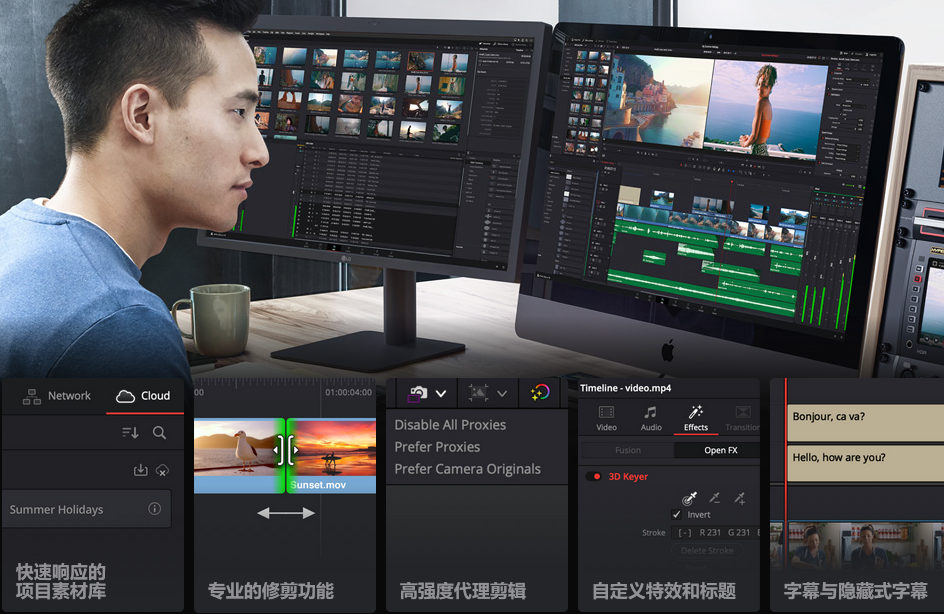Select the 3D Keyer eyedropper tool
Image resolution: width=944 pixels, height=614 pixels.
pos(690,497)
